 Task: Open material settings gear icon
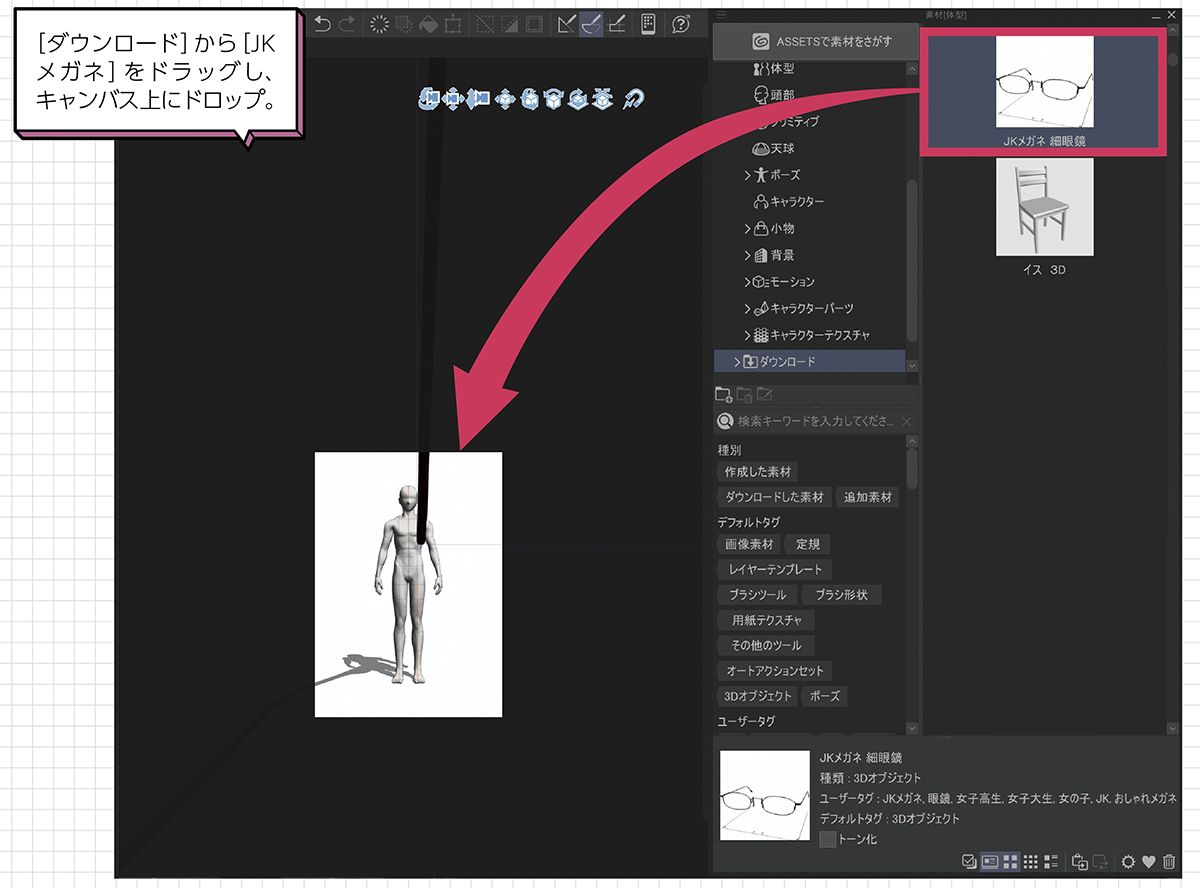click(1128, 861)
